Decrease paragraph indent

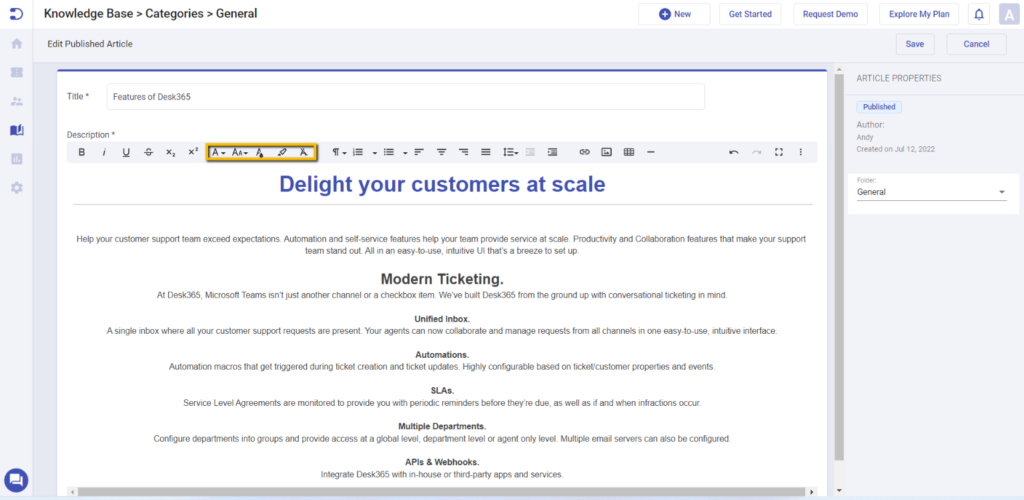pyautogui.click(x=530, y=152)
